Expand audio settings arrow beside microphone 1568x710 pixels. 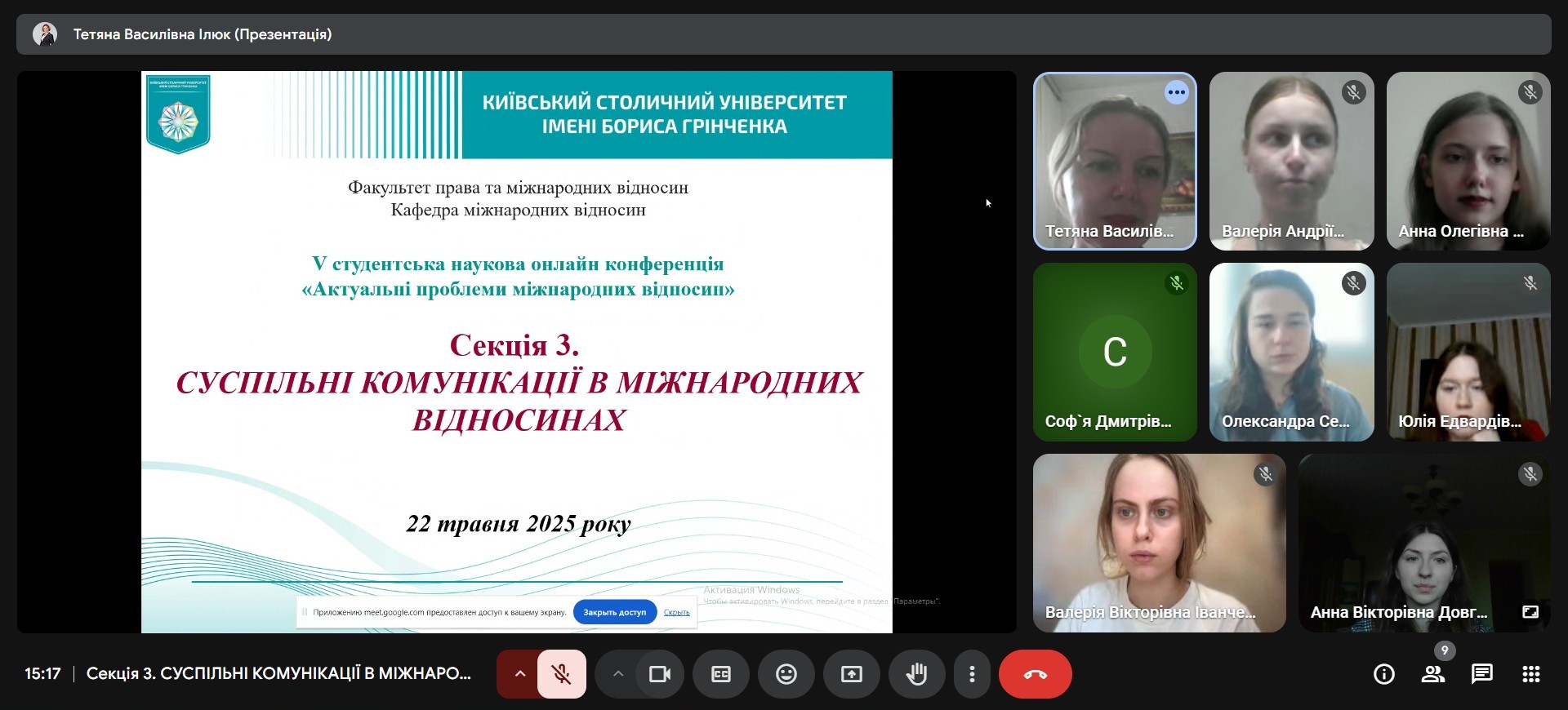coord(519,674)
